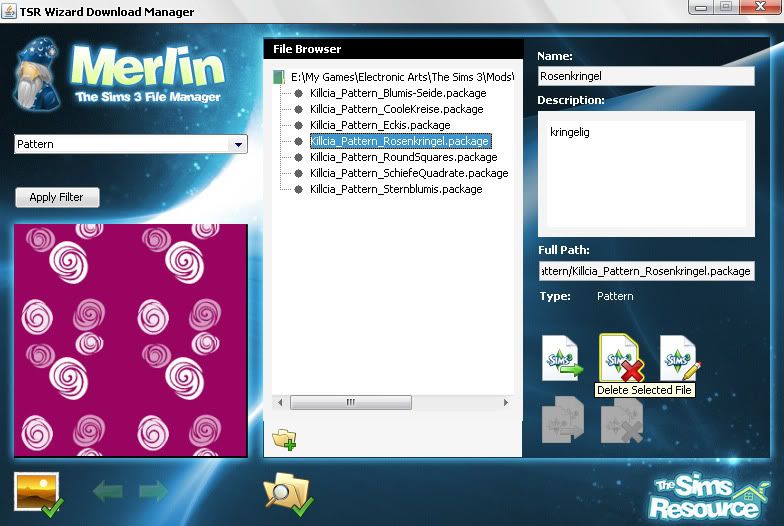Select Killcia_Pattern_SchiefeQuadrate.package
Image resolution: width=784 pixels, height=526 pixels.
tap(409, 173)
